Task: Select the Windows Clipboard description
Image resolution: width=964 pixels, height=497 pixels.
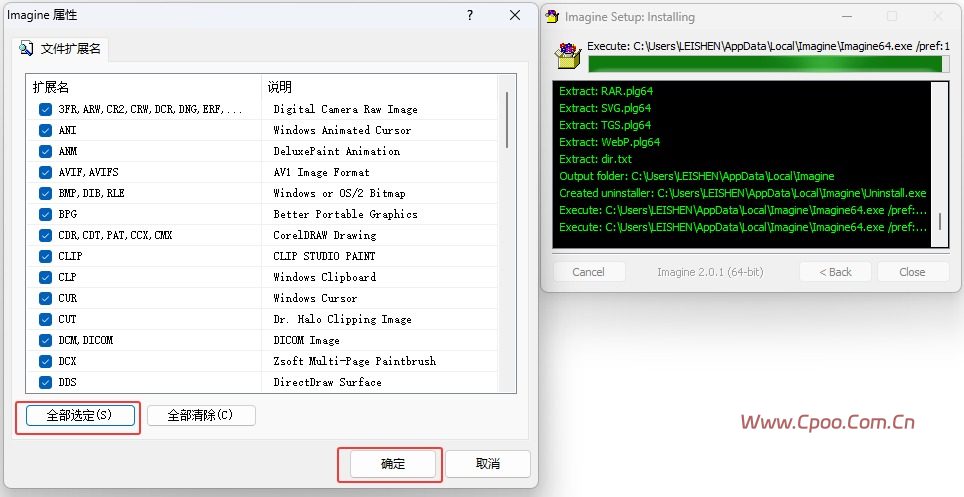Action: click(325, 277)
